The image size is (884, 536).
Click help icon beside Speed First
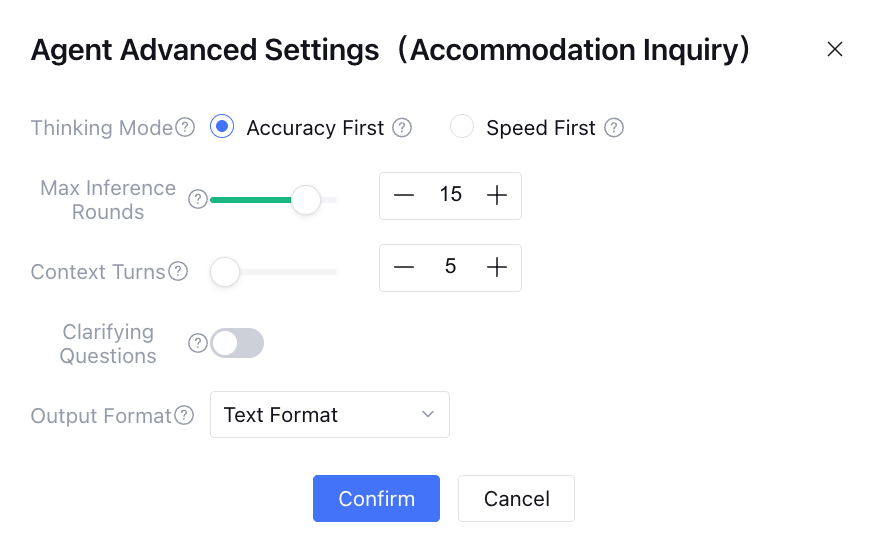tap(614, 128)
